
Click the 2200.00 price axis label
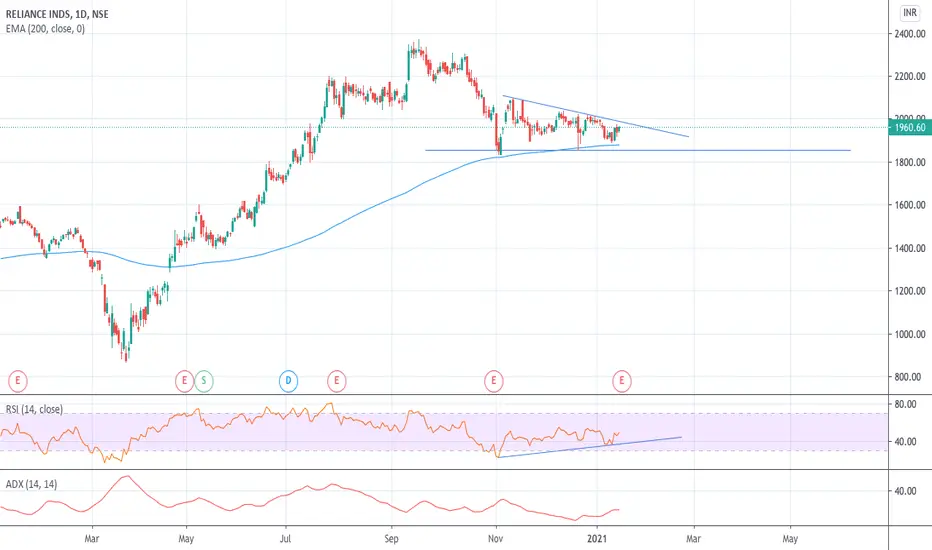pyautogui.click(x=910, y=76)
